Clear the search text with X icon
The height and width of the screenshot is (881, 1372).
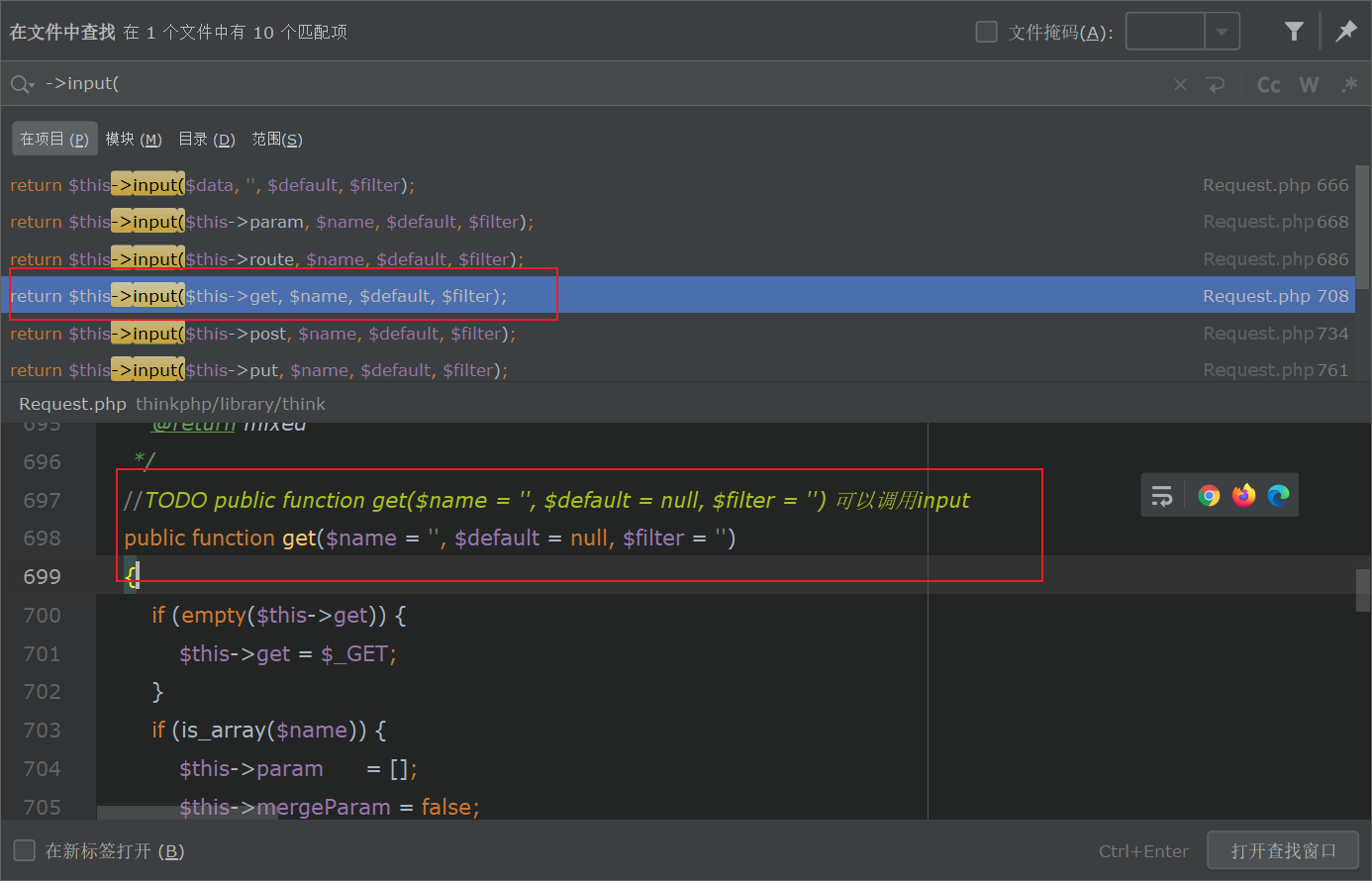pos(1180,85)
